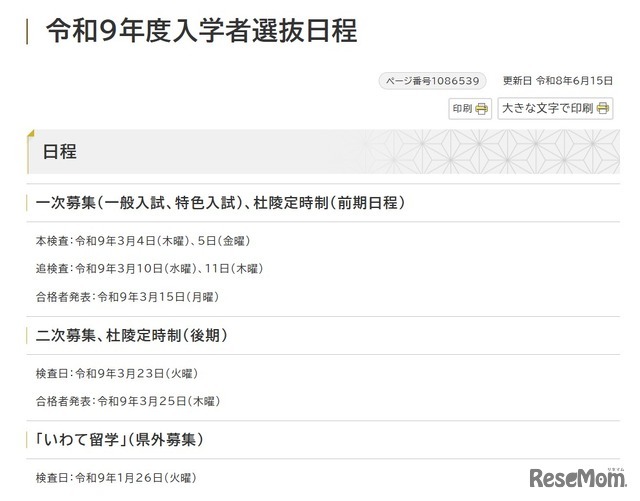Select the ページ番号1086539 badge
The width and height of the screenshot is (640, 501).
[433, 81]
